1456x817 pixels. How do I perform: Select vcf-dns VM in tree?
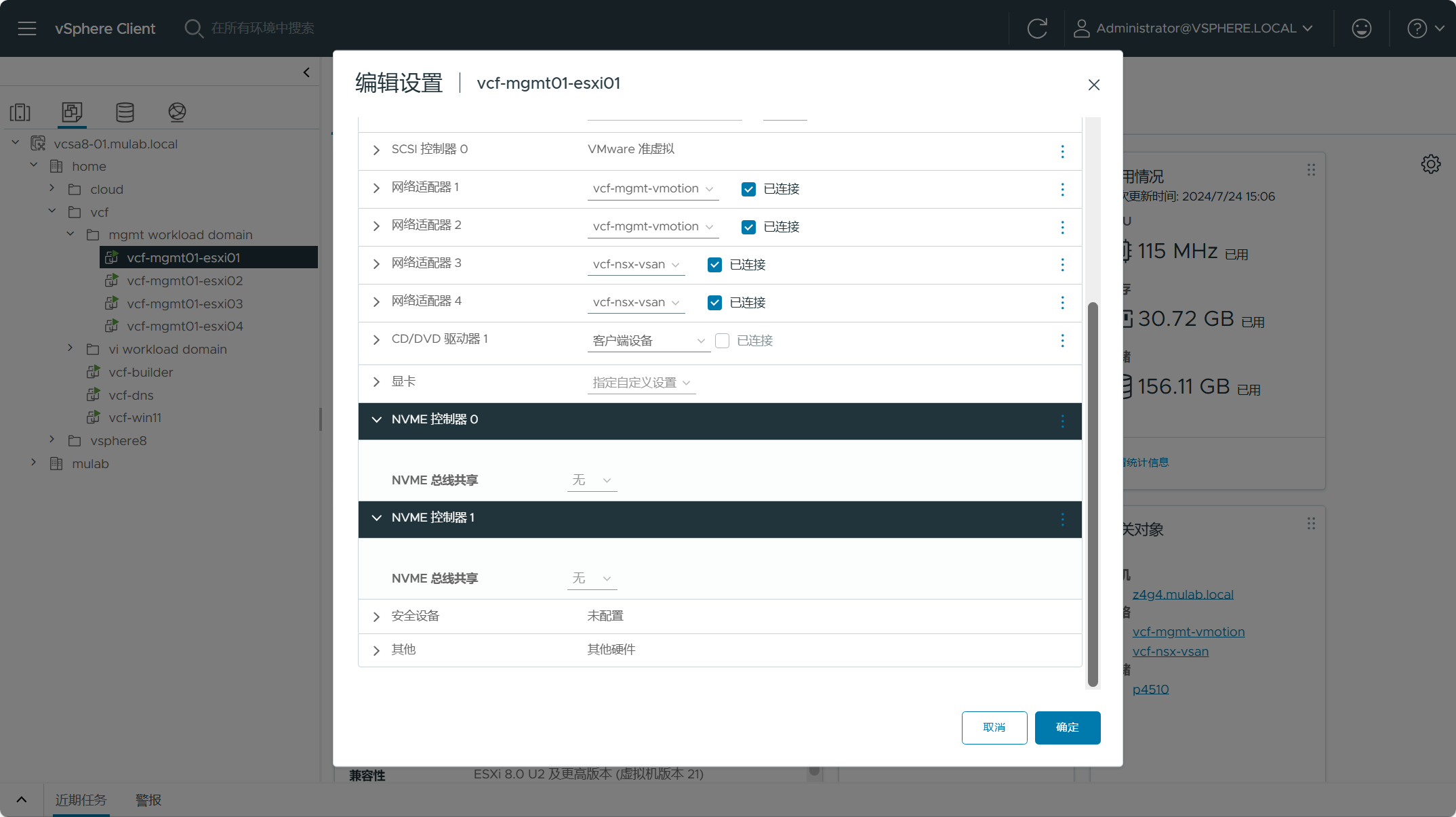pyautogui.click(x=131, y=395)
